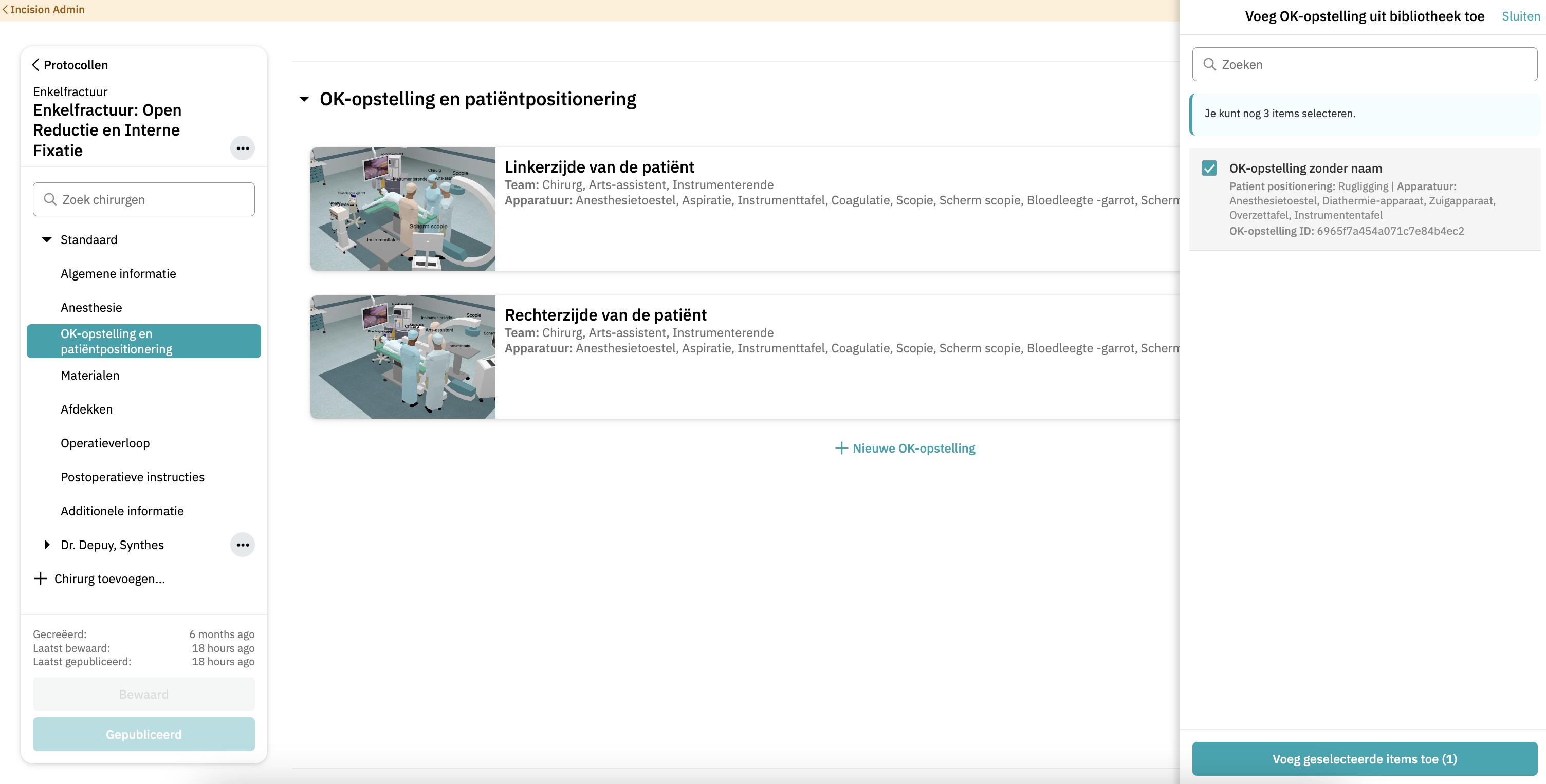Open the protocol title three-dots menu

(243, 148)
